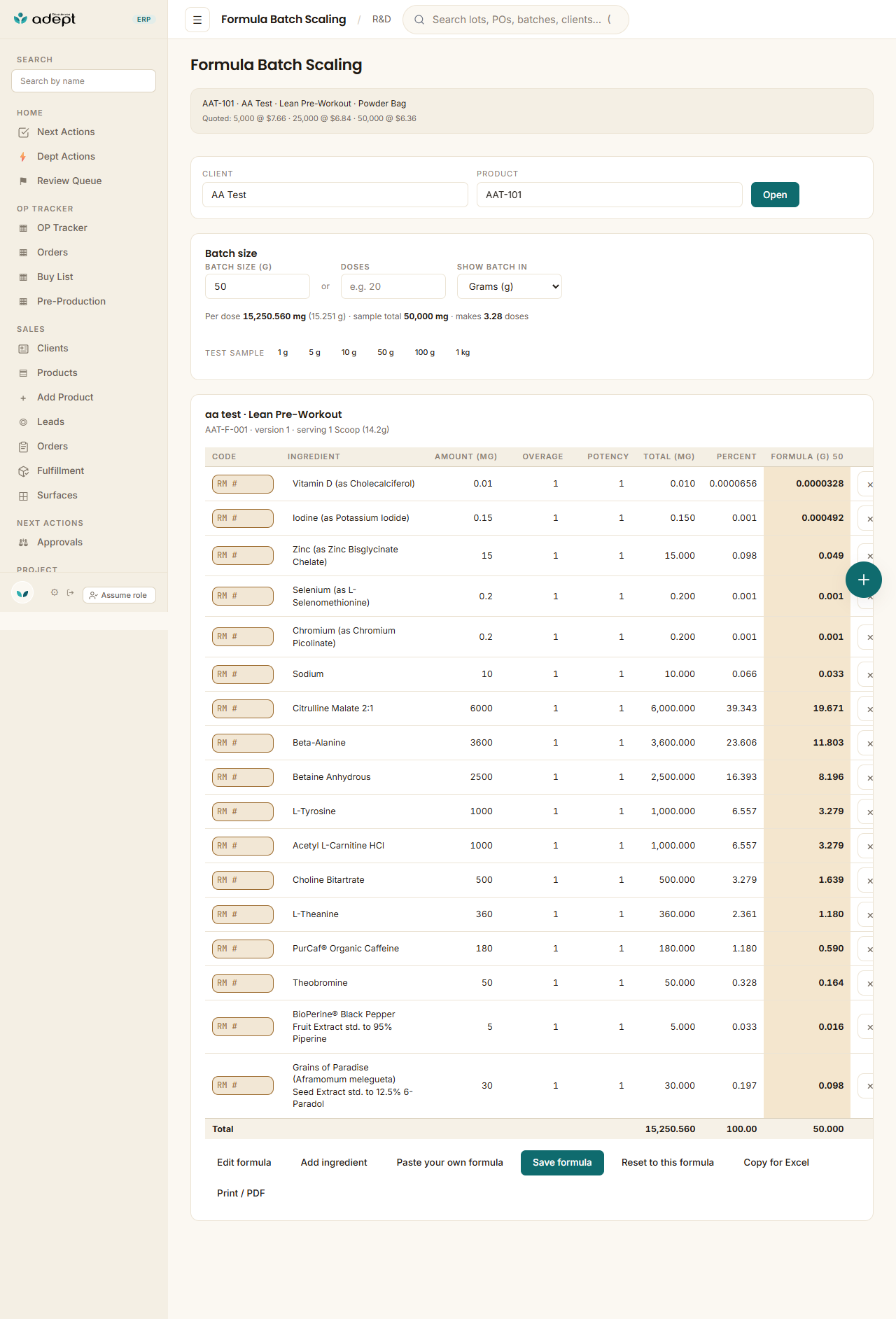
Task: Click the settings gear icon in sidebar footer
Action: (55, 592)
